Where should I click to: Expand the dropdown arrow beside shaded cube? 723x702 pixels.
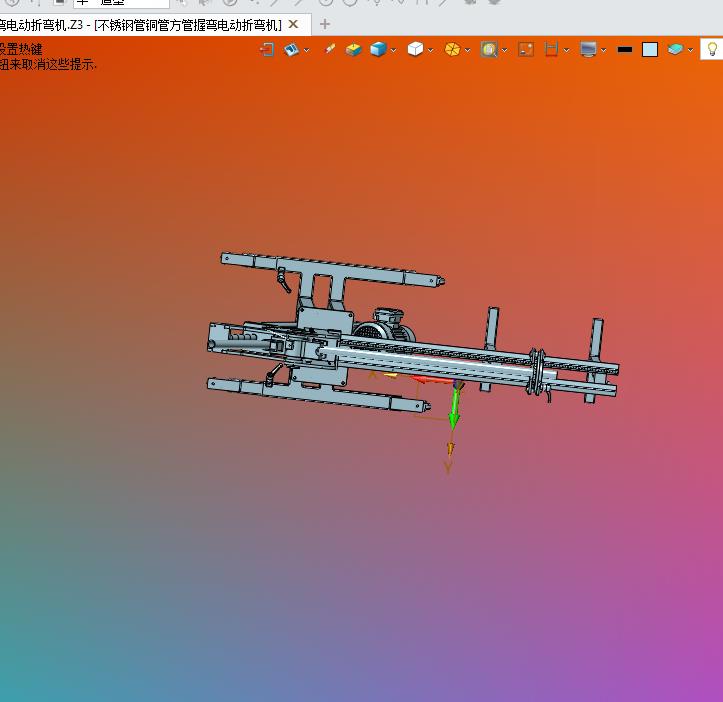pos(394,50)
